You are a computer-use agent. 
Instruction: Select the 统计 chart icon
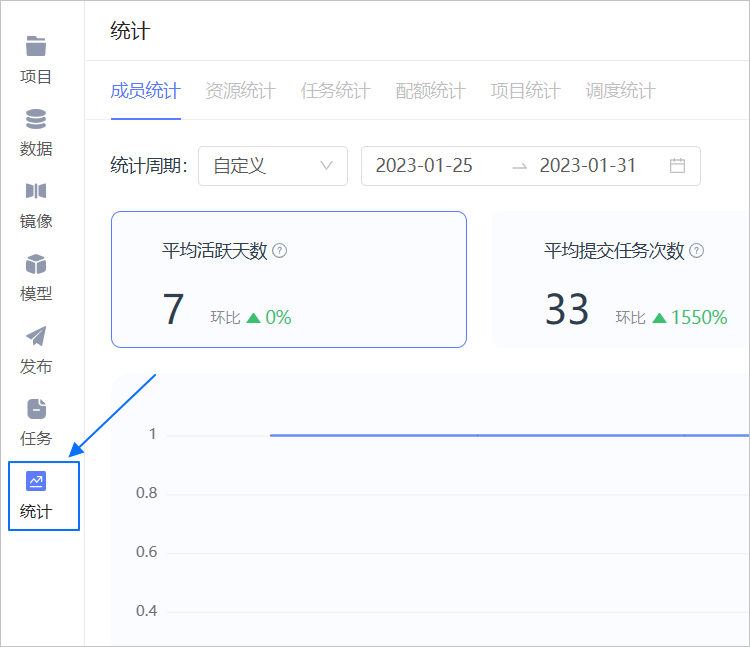pos(36,481)
